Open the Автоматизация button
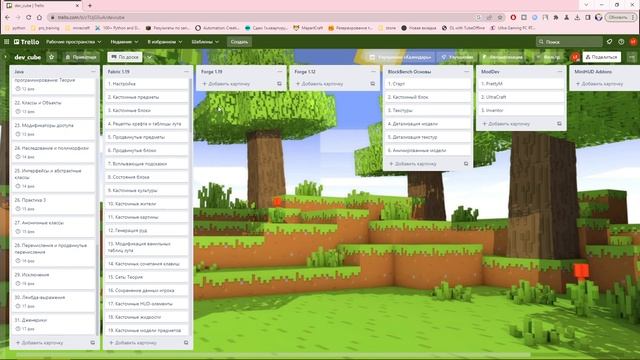640x360 pixels. pyautogui.click(x=502, y=57)
